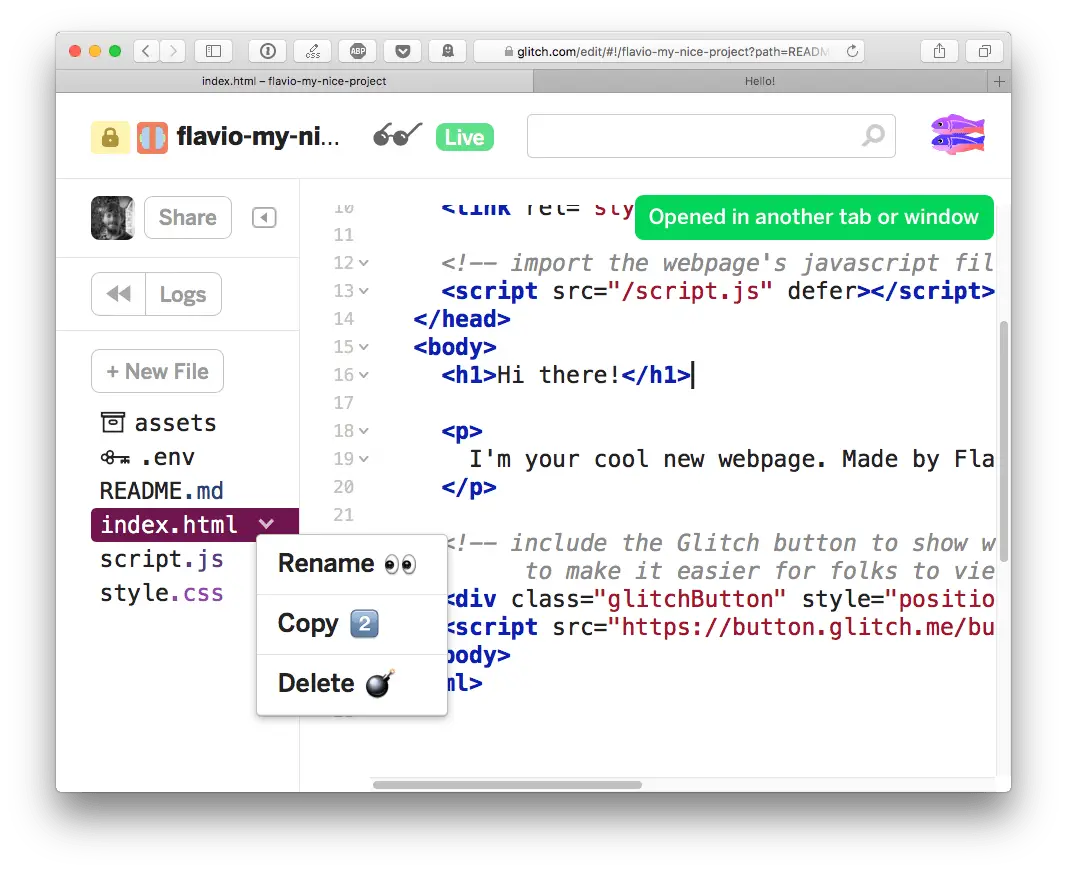
Task: Toggle the Live preview indicator
Action: pyautogui.click(x=463, y=138)
